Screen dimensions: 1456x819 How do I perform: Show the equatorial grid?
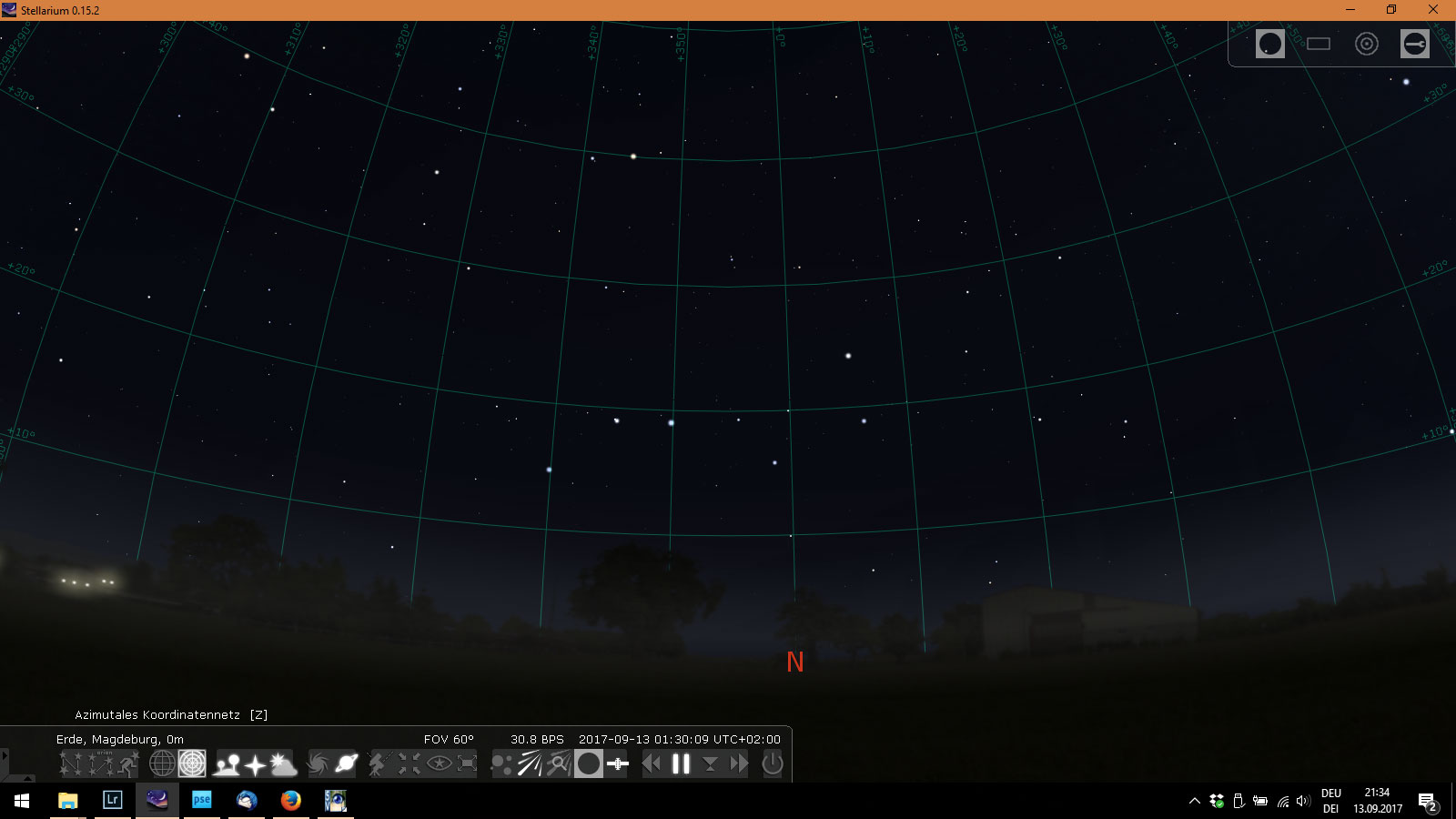point(162,764)
